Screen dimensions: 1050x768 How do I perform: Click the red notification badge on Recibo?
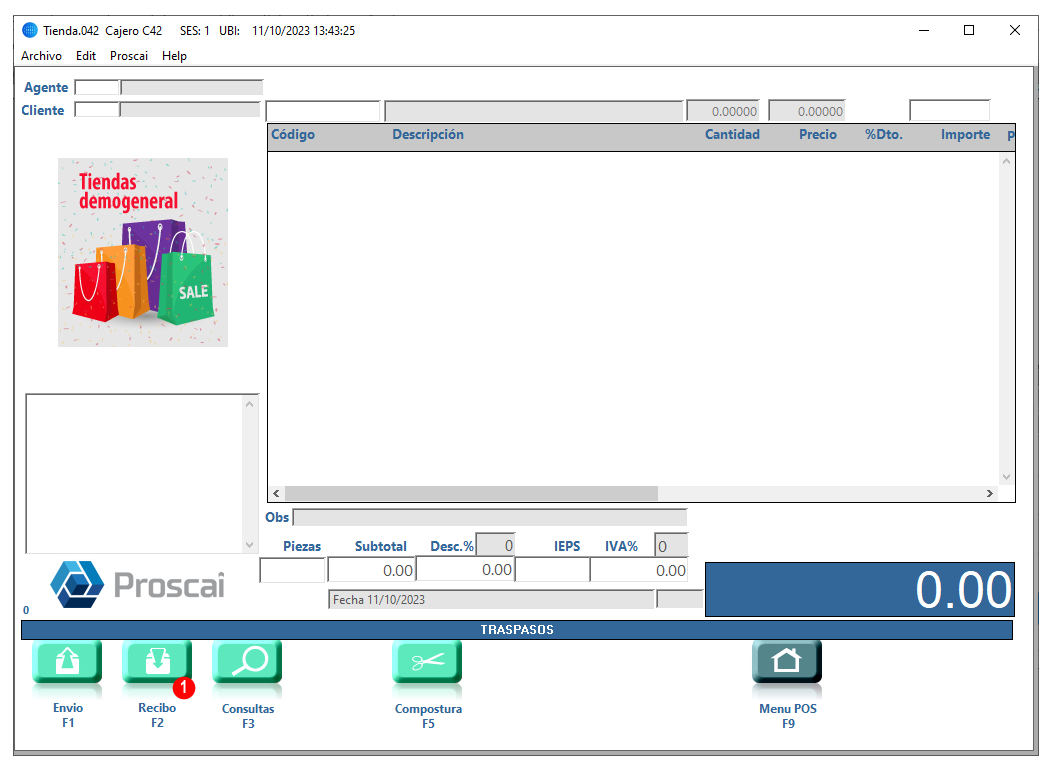(183, 688)
